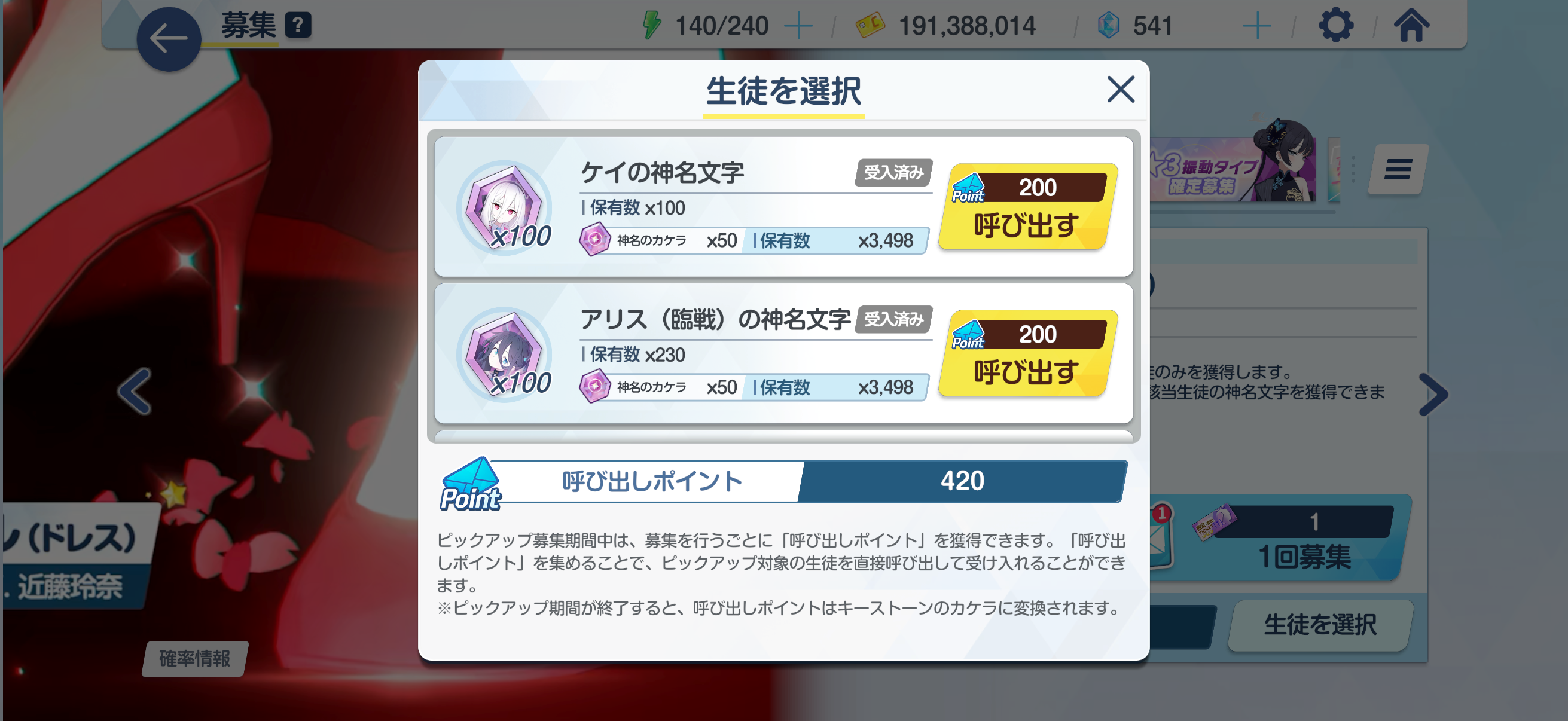Click Aris (臨戦) 神名文字 character icon

pos(504,354)
